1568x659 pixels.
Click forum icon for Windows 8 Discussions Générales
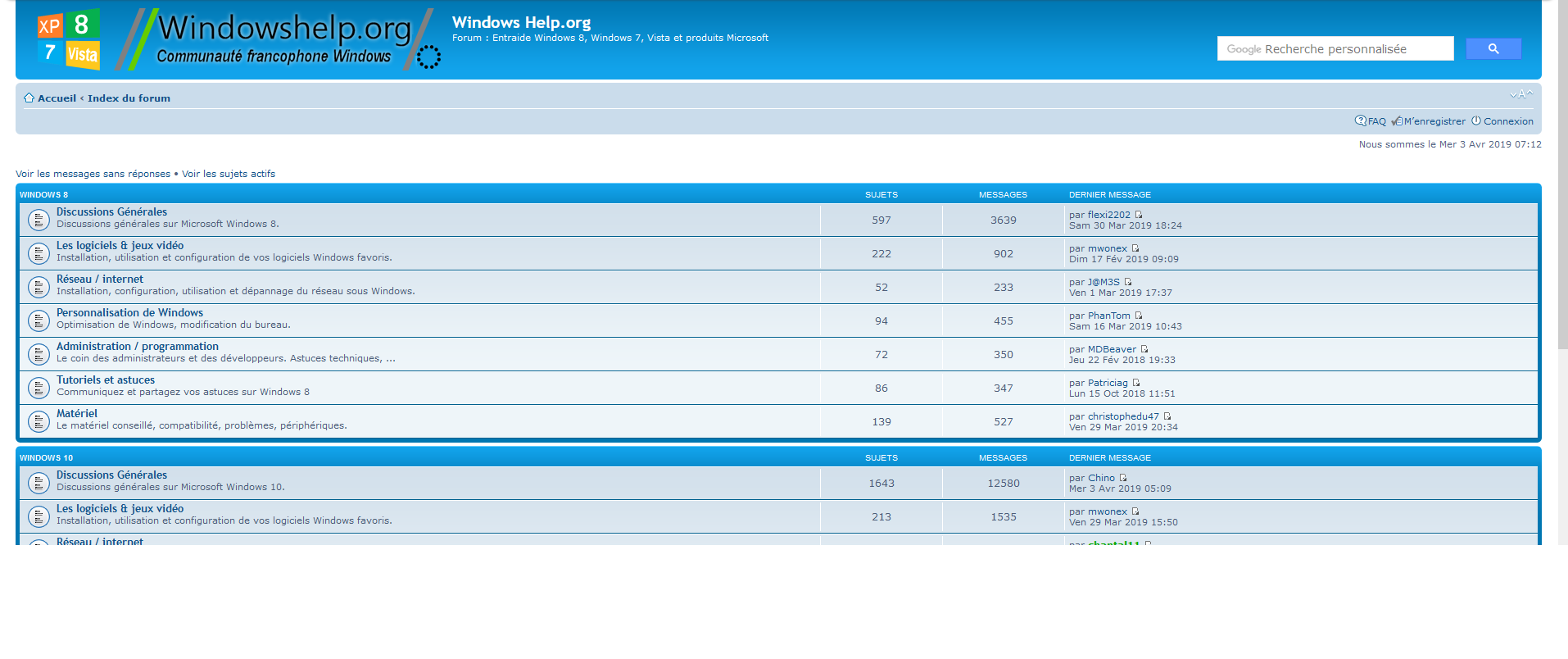click(x=39, y=220)
